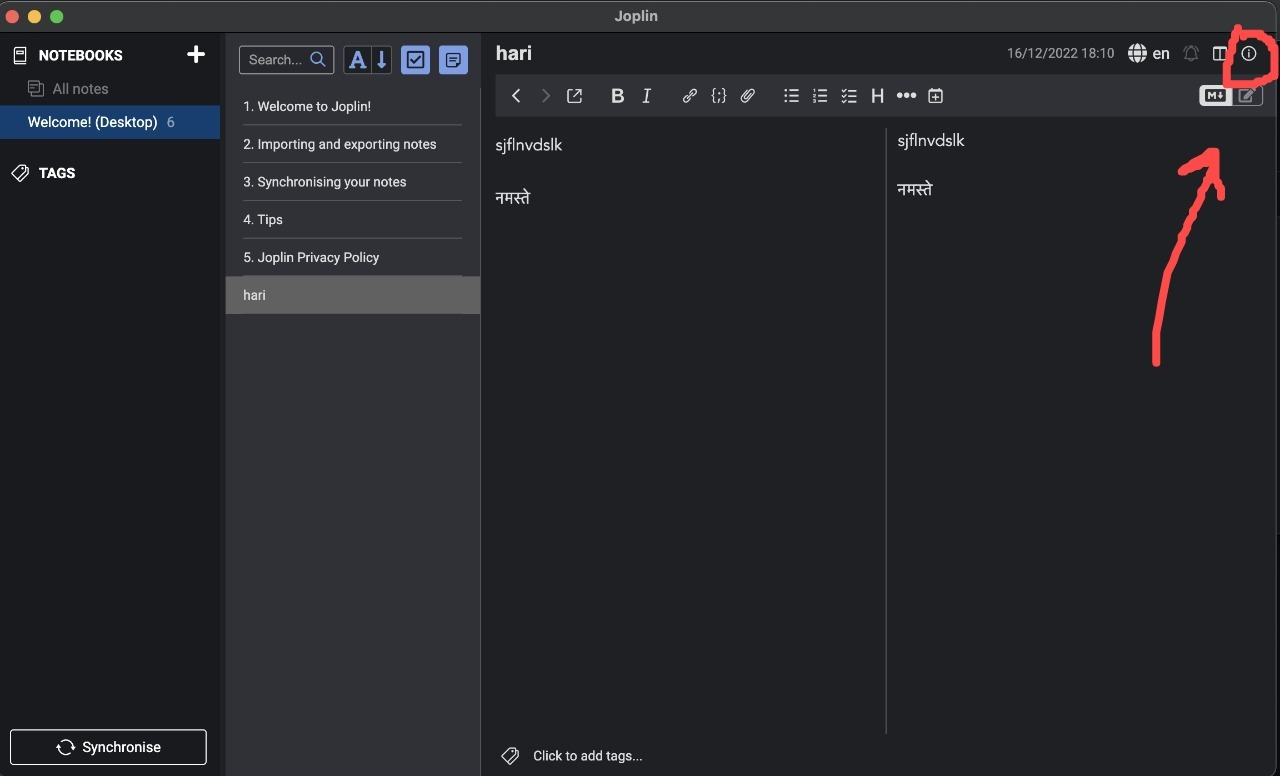Reverse the note sort direction

click(381, 60)
